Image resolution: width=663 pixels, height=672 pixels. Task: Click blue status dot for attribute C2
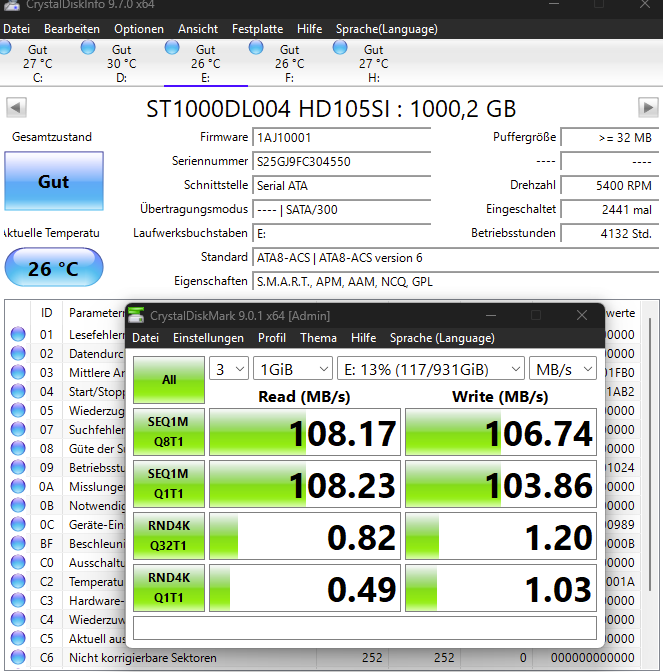pos(18,582)
